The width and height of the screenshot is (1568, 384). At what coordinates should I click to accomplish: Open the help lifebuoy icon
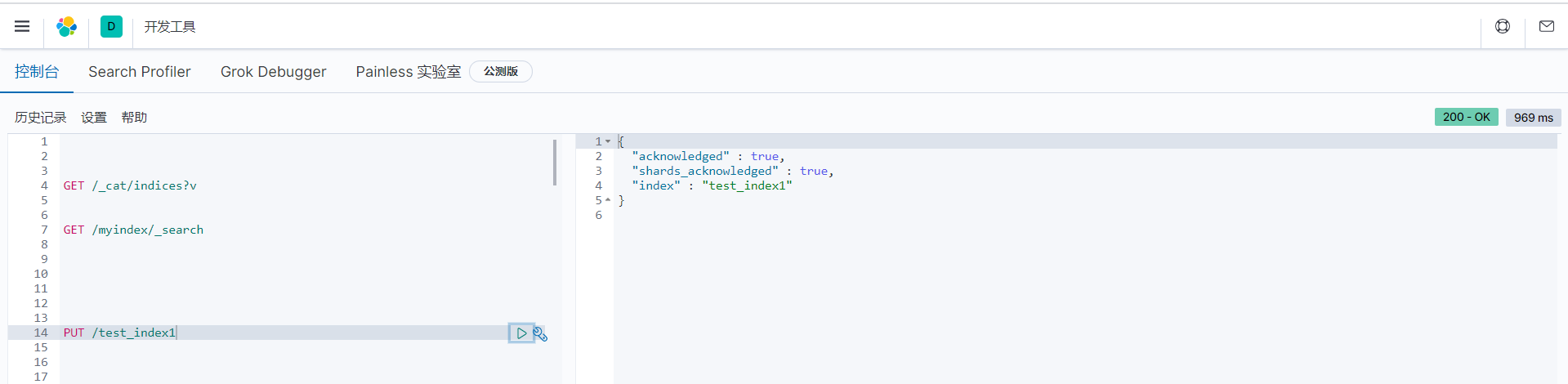coord(1503,26)
